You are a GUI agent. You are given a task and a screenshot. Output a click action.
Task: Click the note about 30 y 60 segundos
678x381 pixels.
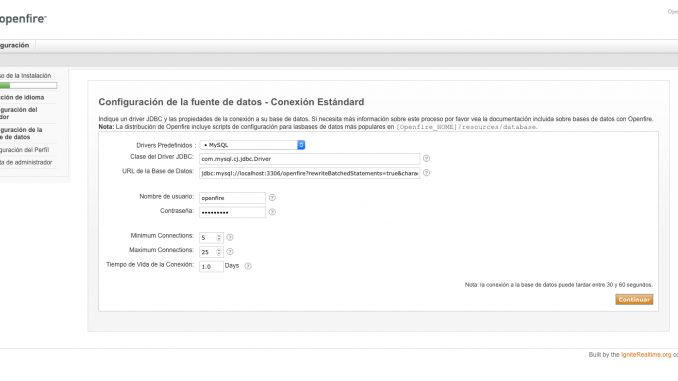click(559, 285)
